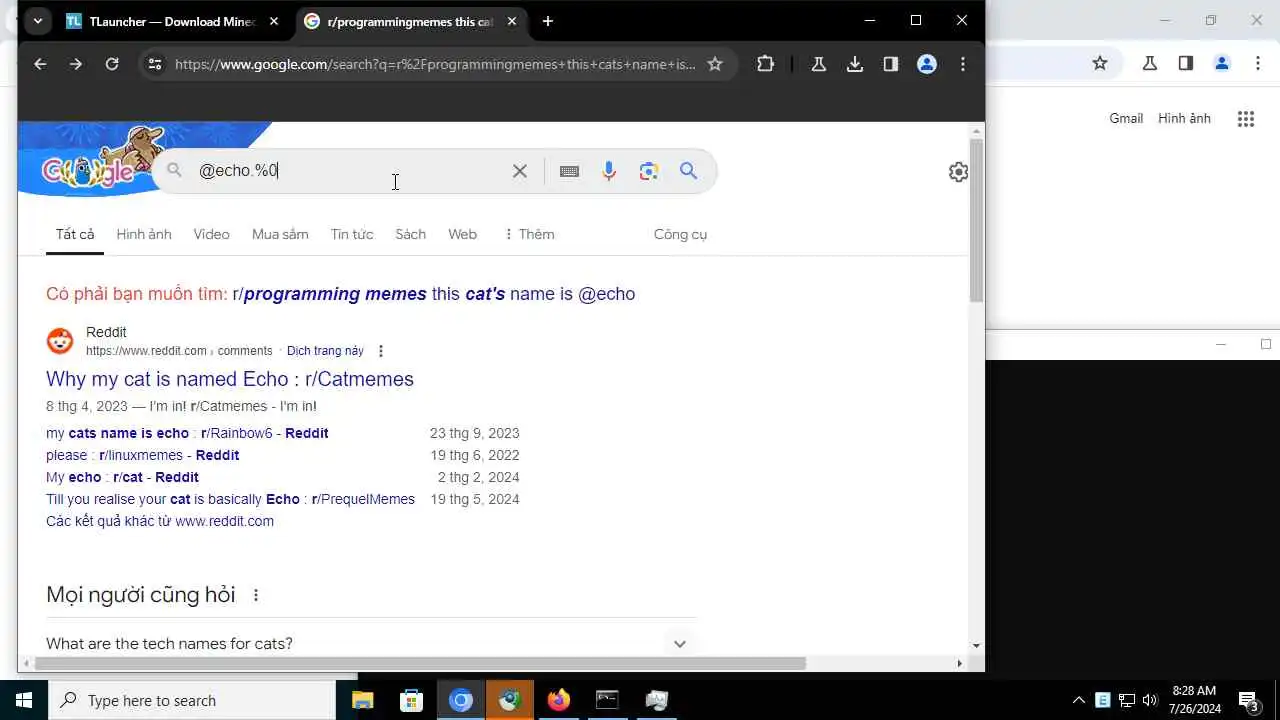Switch to Hình ảnh results
This screenshot has width=1280, height=720.
click(x=144, y=234)
